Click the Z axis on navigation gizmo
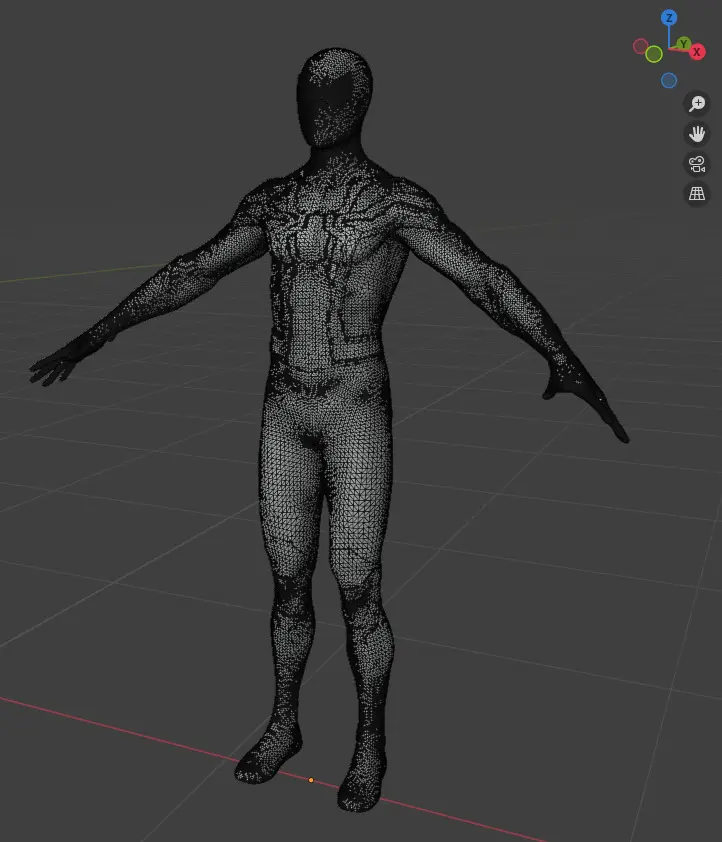722x842 pixels. click(x=669, y=18)
